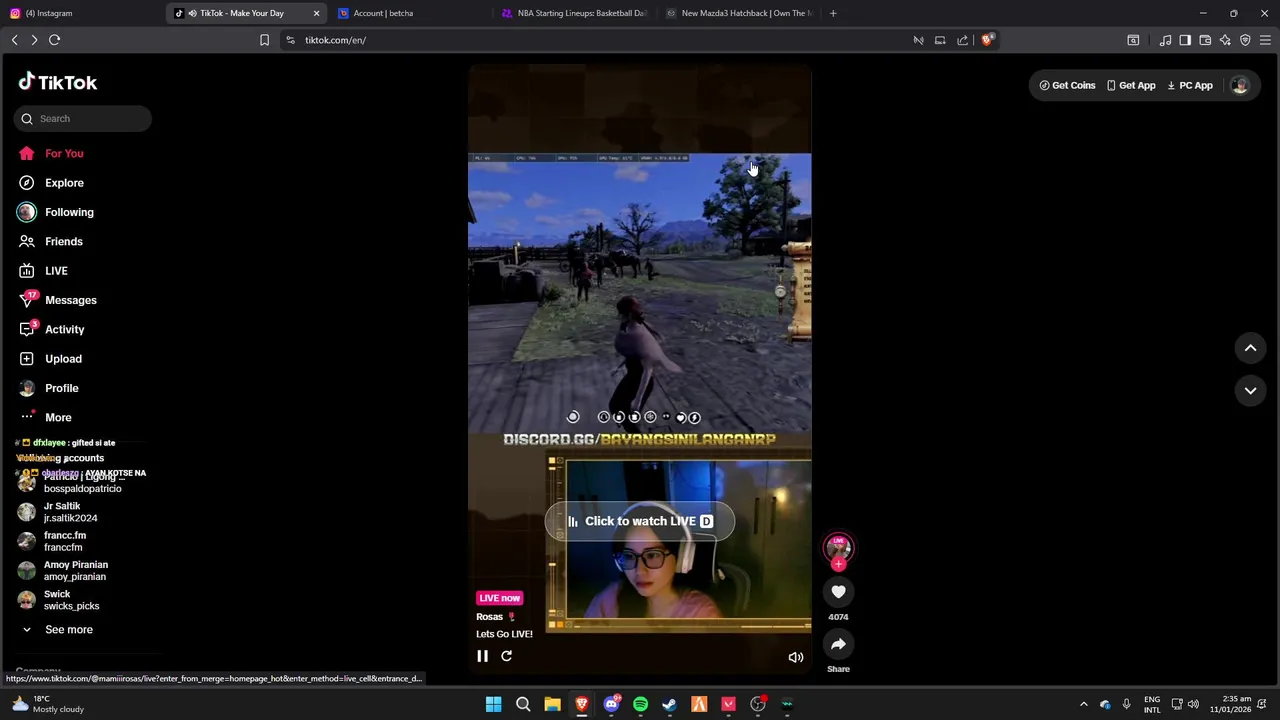Open Amoy Piranian's account
The image size is (1280, 720).
(x=75, y=571)
